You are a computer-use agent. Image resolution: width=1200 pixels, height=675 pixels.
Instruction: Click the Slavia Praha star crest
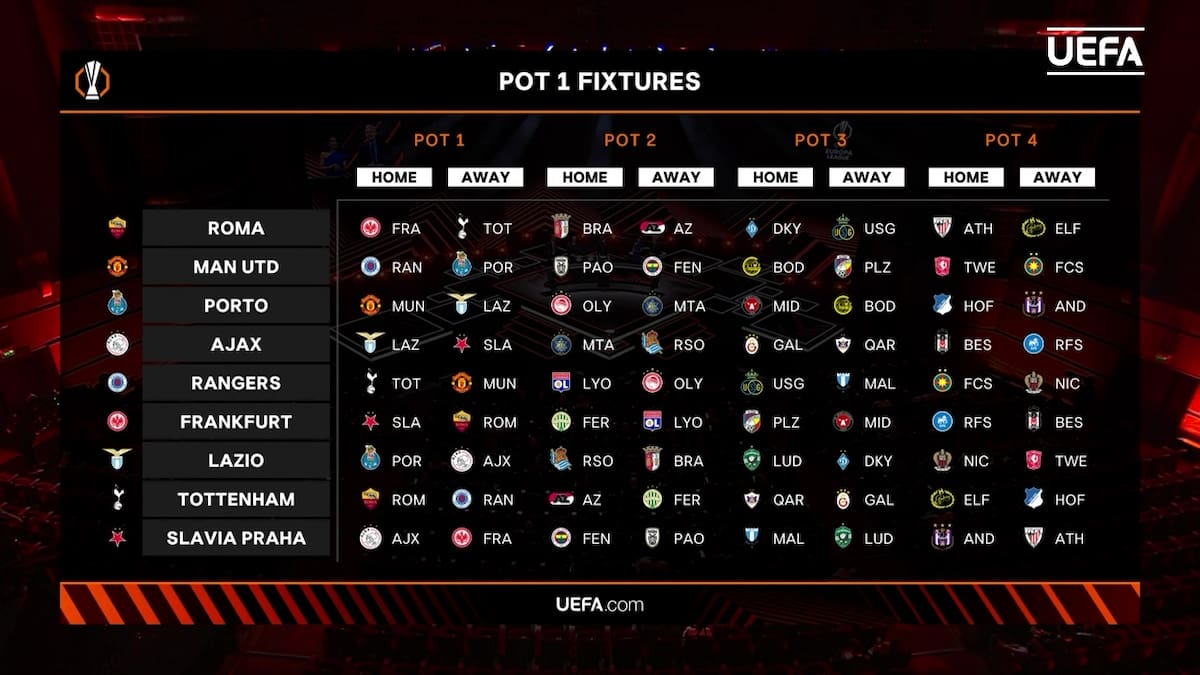pos(118,538)
